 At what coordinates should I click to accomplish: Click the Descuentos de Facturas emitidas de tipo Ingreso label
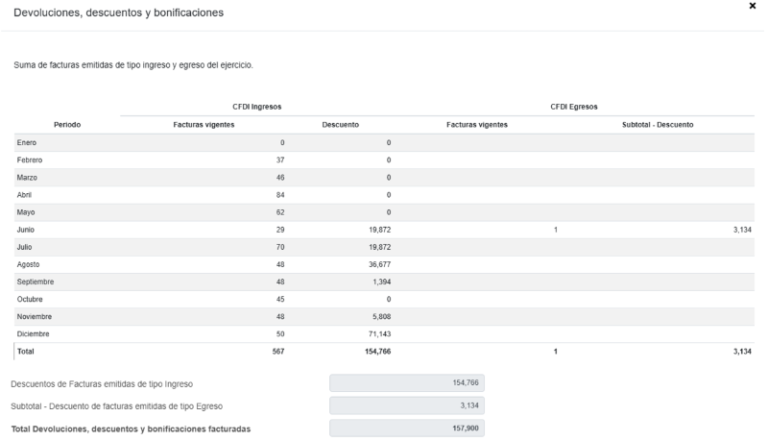102,384
